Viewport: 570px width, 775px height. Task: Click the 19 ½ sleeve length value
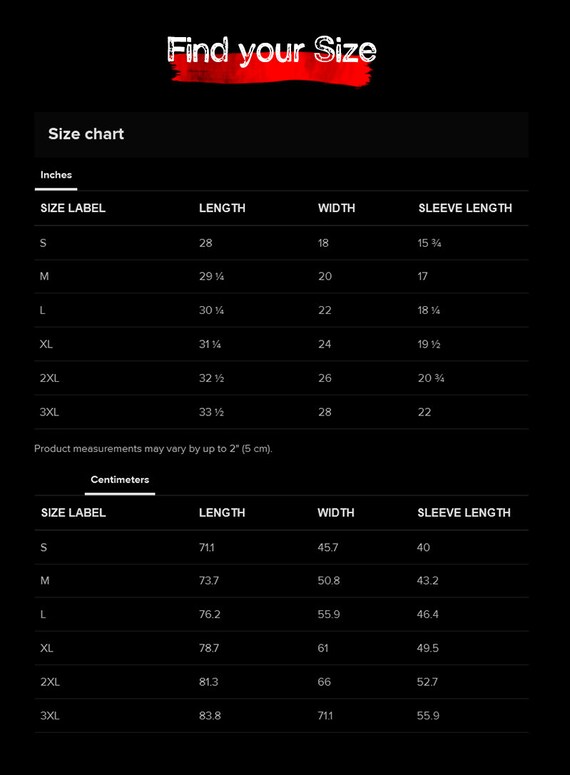pyautogui.click(x=429, y=344)
